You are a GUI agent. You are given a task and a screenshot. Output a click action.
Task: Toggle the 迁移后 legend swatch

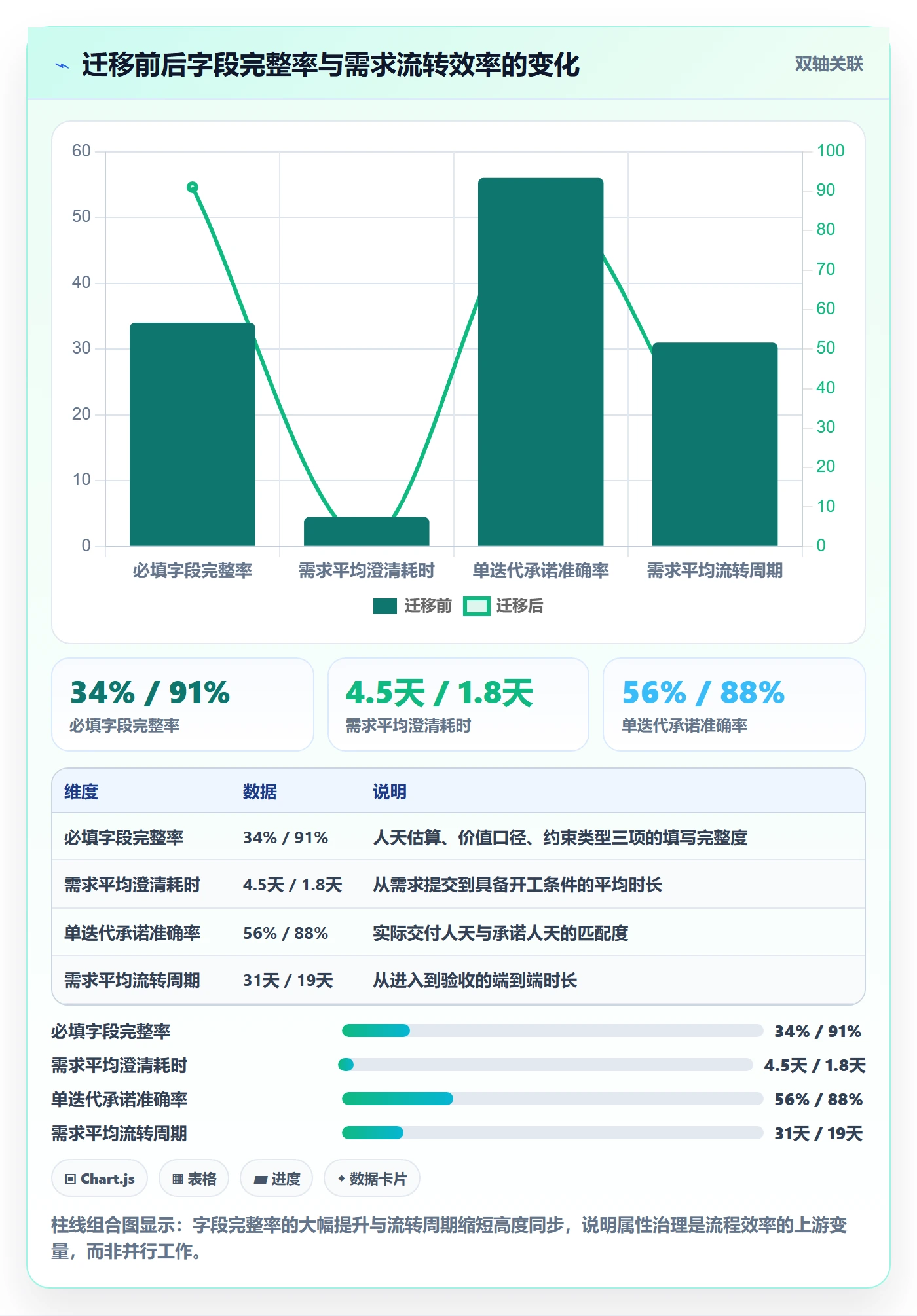click(x=476, y=606)
